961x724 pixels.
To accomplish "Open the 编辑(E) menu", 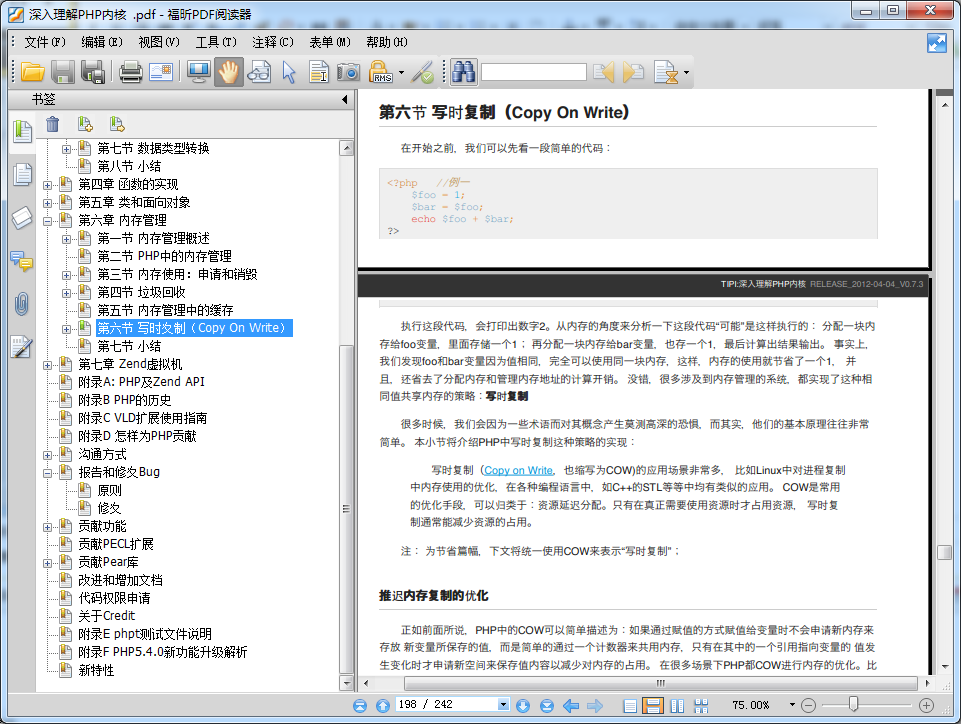I will pos(102,42).
